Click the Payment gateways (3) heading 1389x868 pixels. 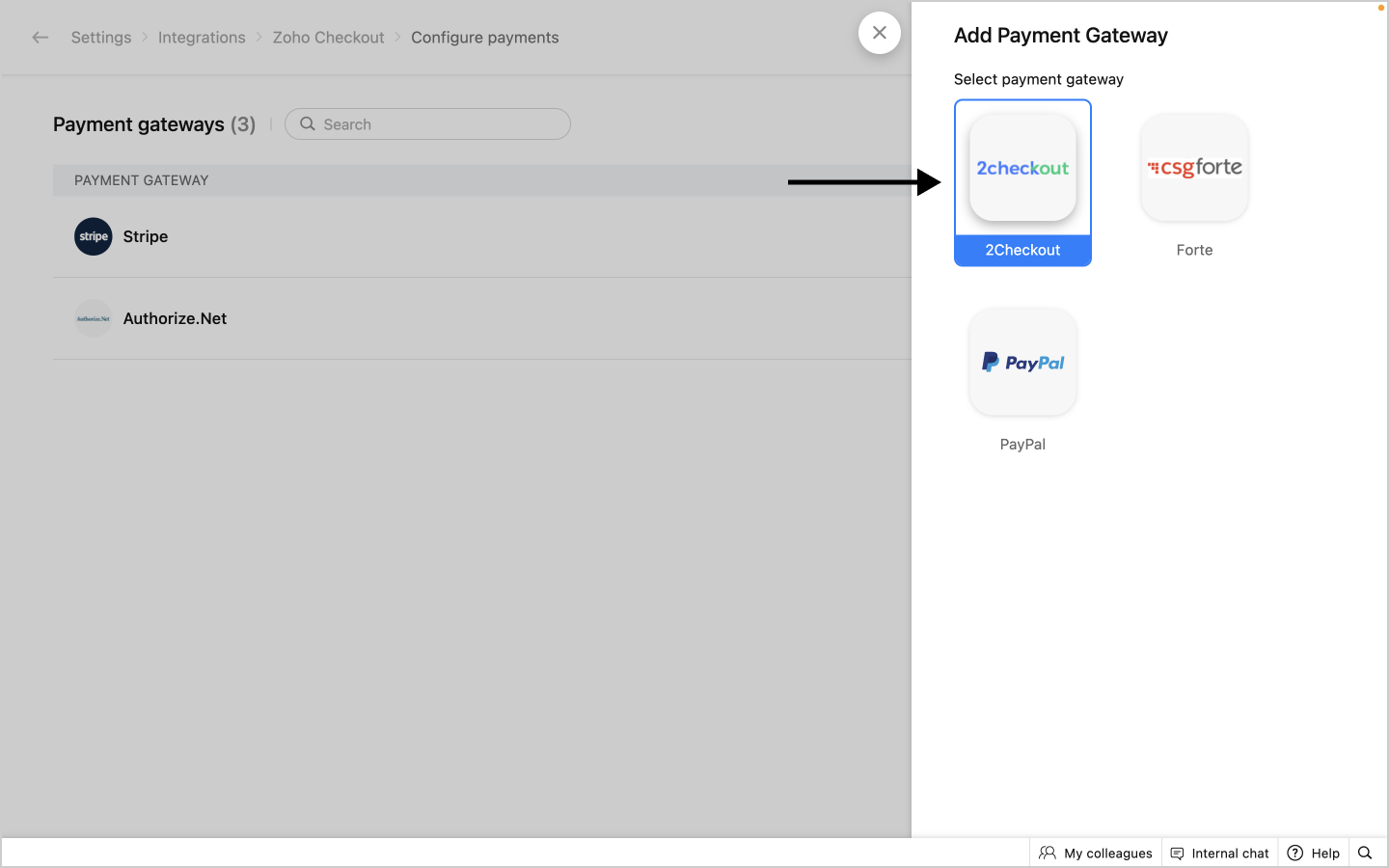pyautogui.click(x=154, y=124)
